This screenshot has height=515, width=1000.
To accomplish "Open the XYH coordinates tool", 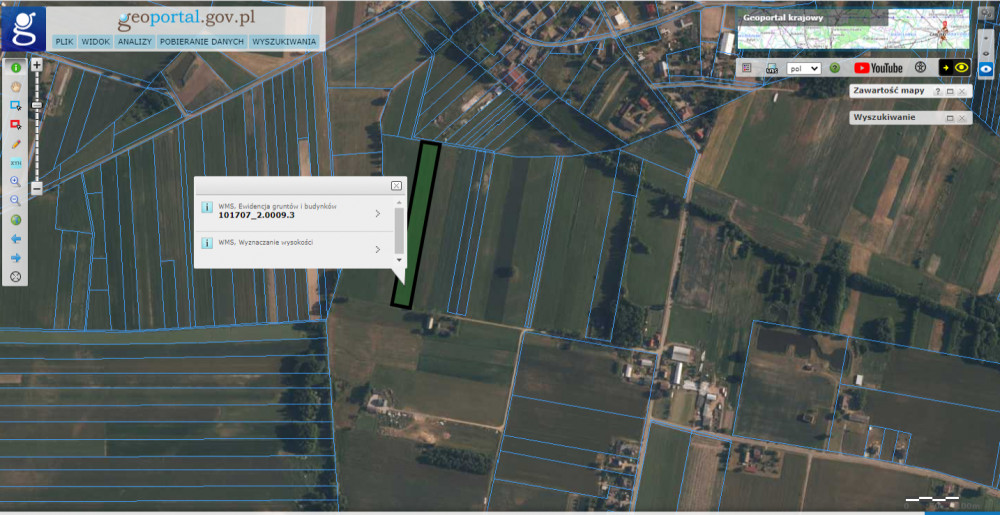I will pyautogui.click(x=16, y=162).
